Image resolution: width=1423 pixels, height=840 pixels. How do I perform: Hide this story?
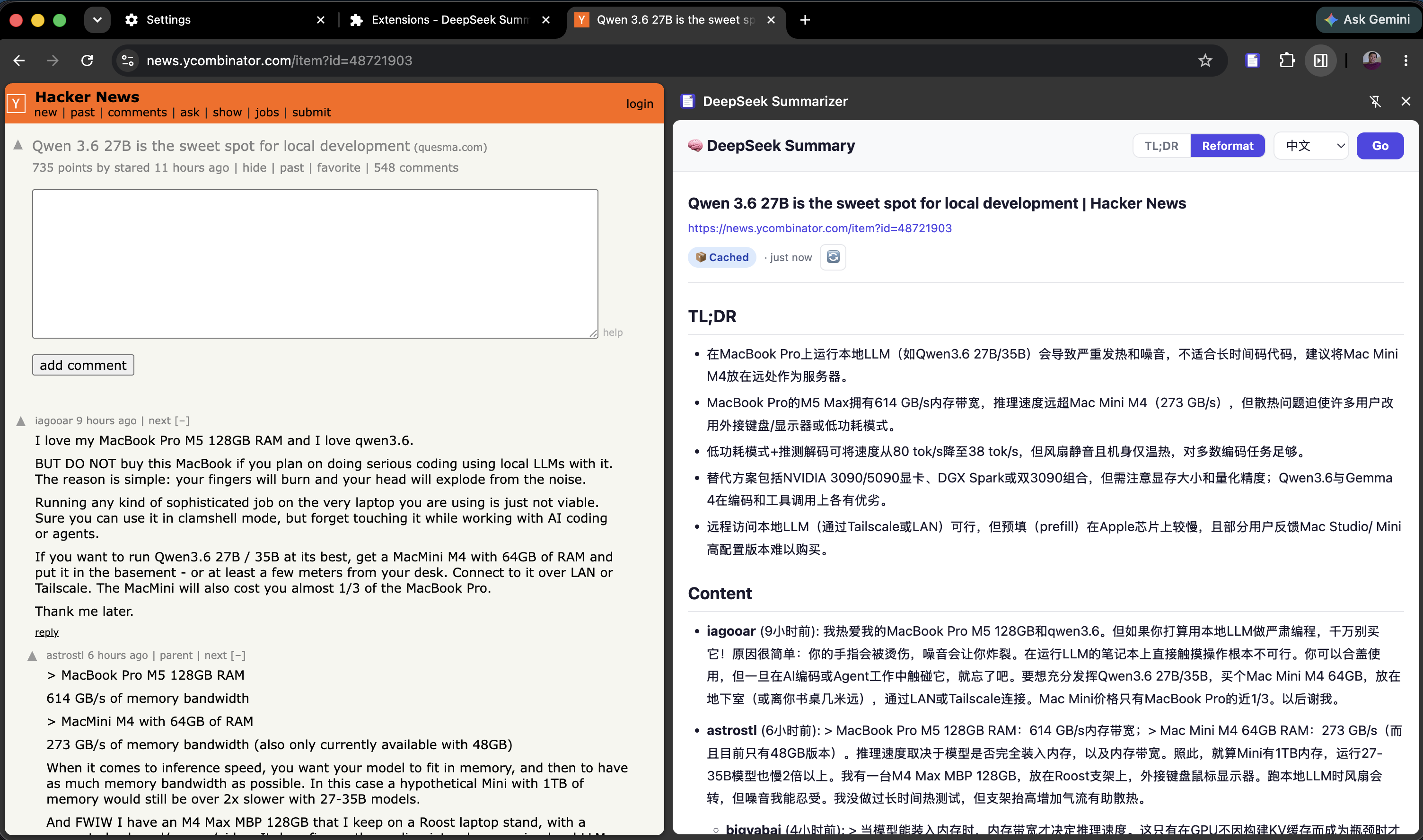coord(254,167)
